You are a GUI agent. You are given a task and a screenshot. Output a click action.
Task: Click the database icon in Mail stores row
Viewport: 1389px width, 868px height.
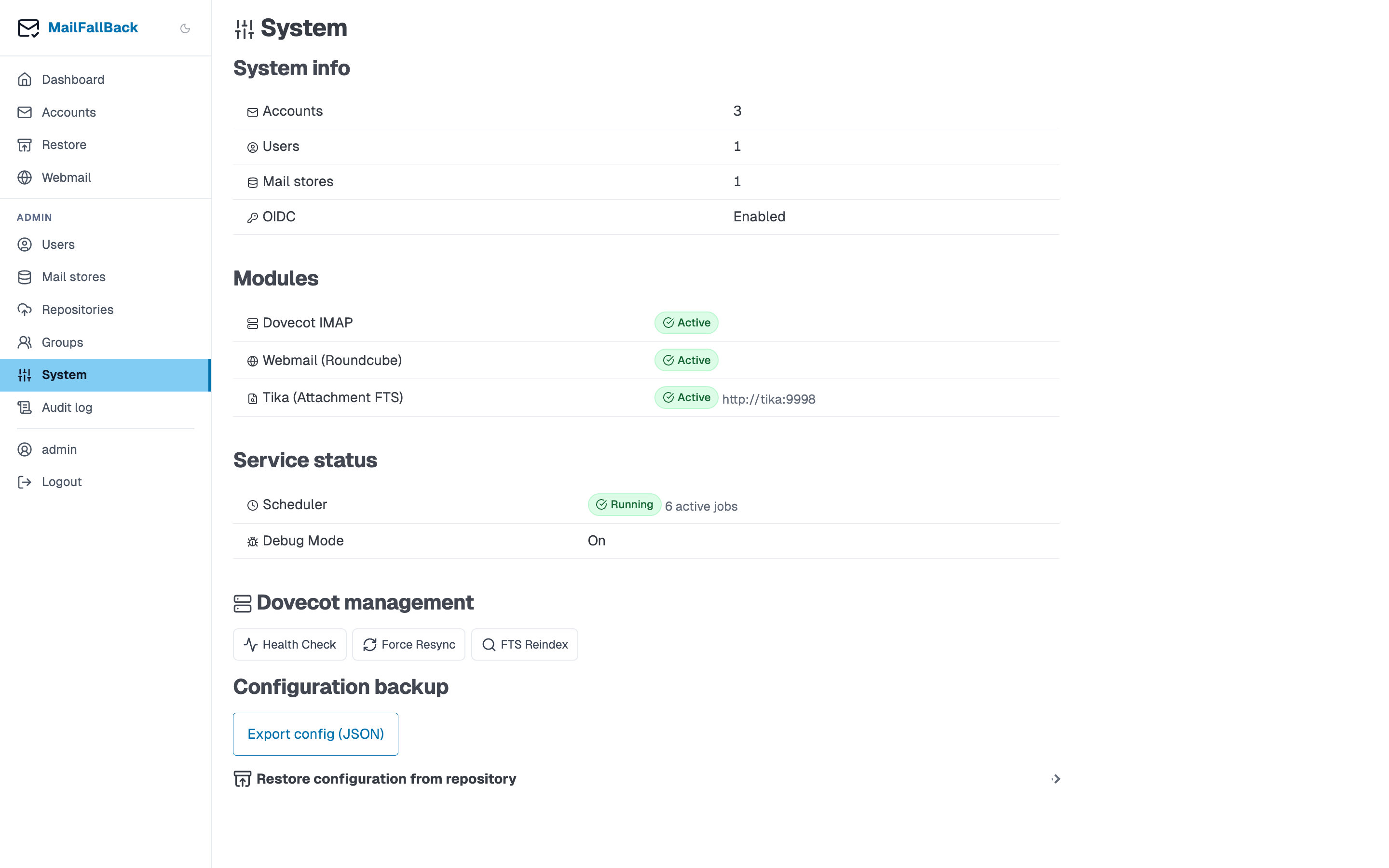(253, 183)
